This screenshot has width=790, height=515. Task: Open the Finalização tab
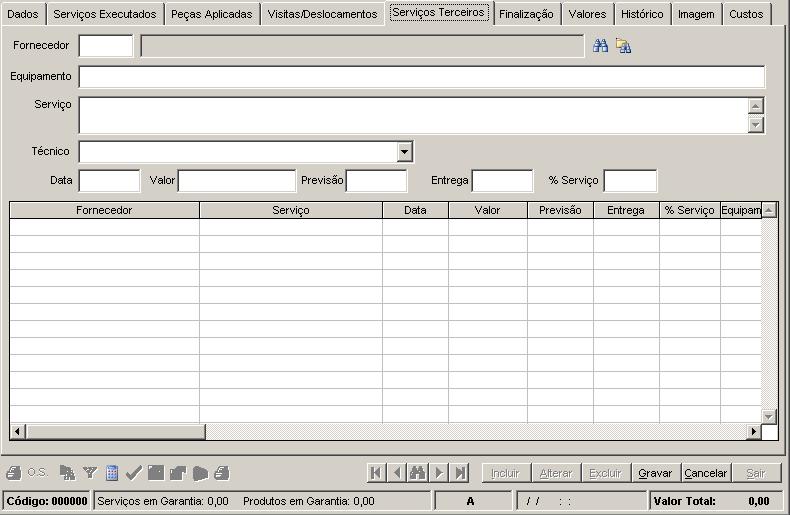coord(526,14)
